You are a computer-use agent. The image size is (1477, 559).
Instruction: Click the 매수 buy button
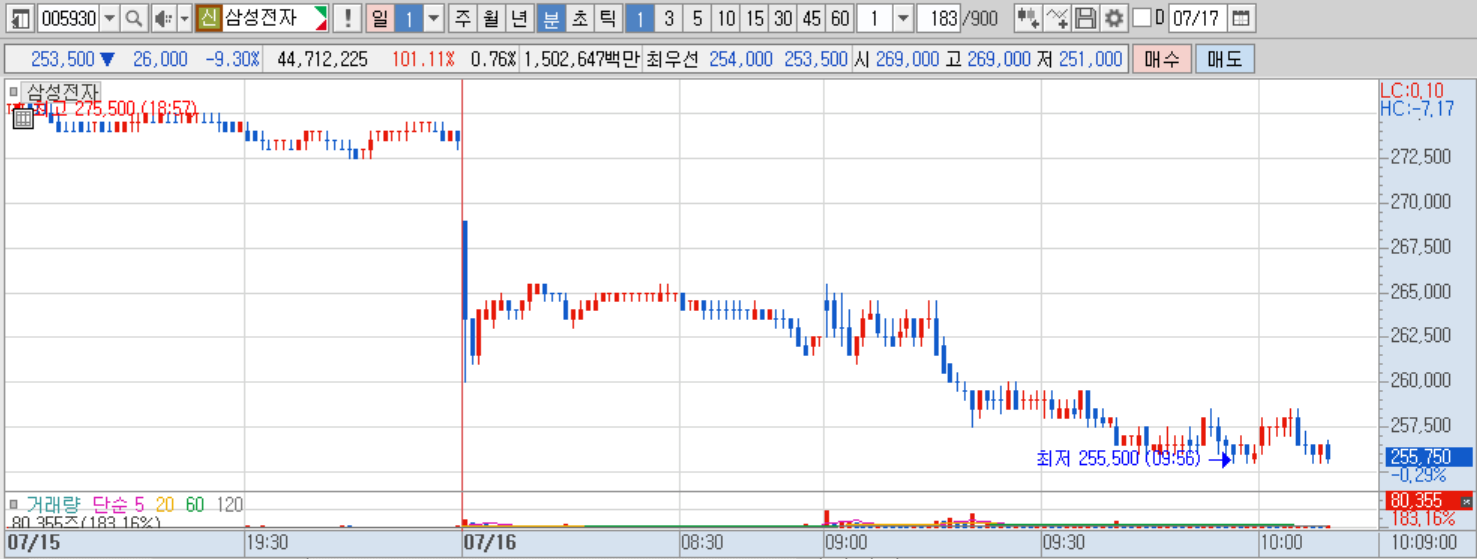pyautogui.click(x=1162, y=59)
